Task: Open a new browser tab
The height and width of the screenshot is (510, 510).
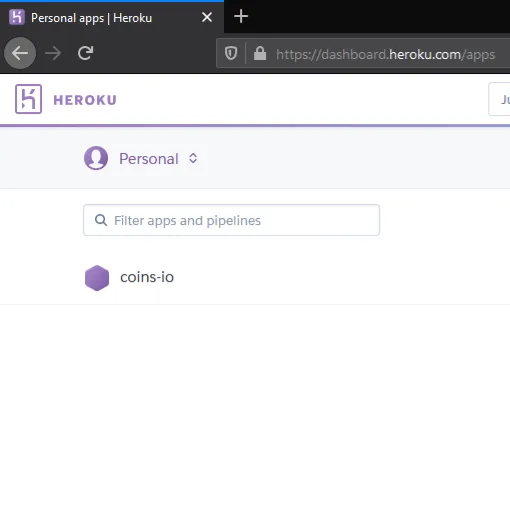Action: point(241,16)
